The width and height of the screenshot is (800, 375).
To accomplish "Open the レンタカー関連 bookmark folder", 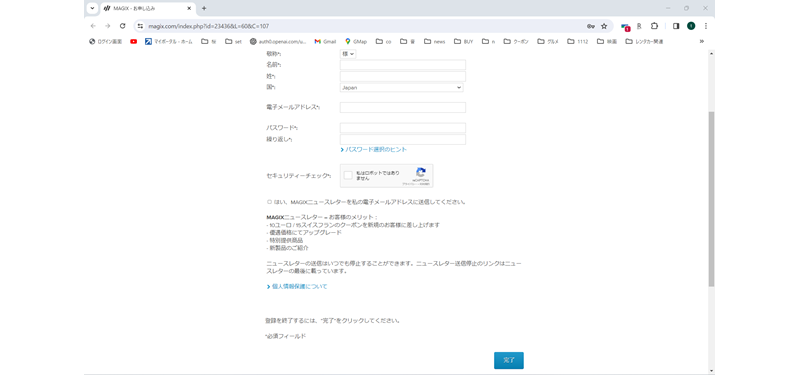I will coord(644,42).
